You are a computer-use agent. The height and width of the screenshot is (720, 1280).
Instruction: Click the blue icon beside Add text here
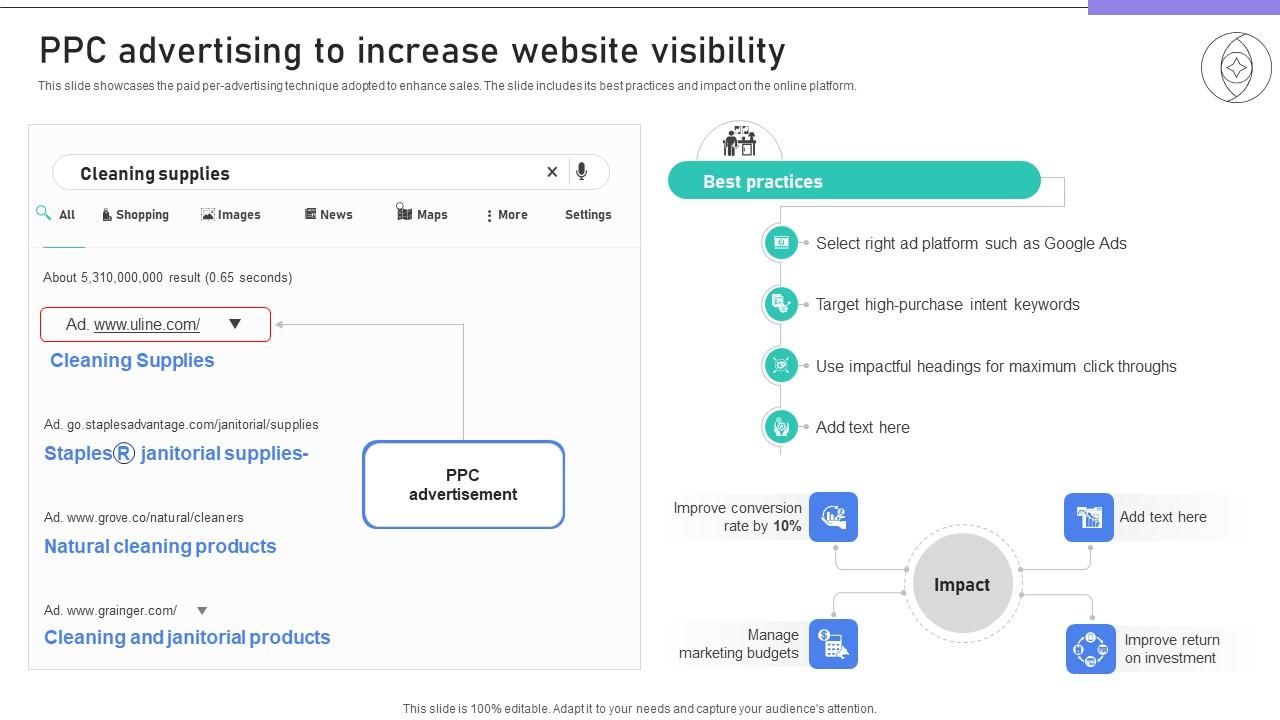click(x=1089, y=517)
